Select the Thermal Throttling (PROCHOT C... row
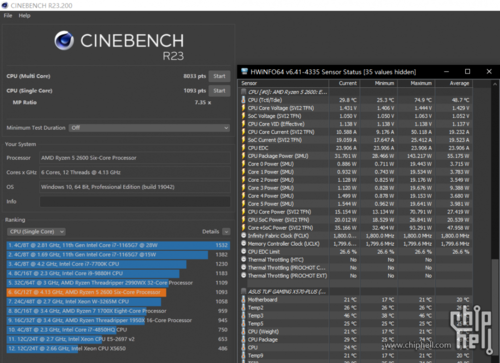The image size is (500, 363). tap(356, 267)
